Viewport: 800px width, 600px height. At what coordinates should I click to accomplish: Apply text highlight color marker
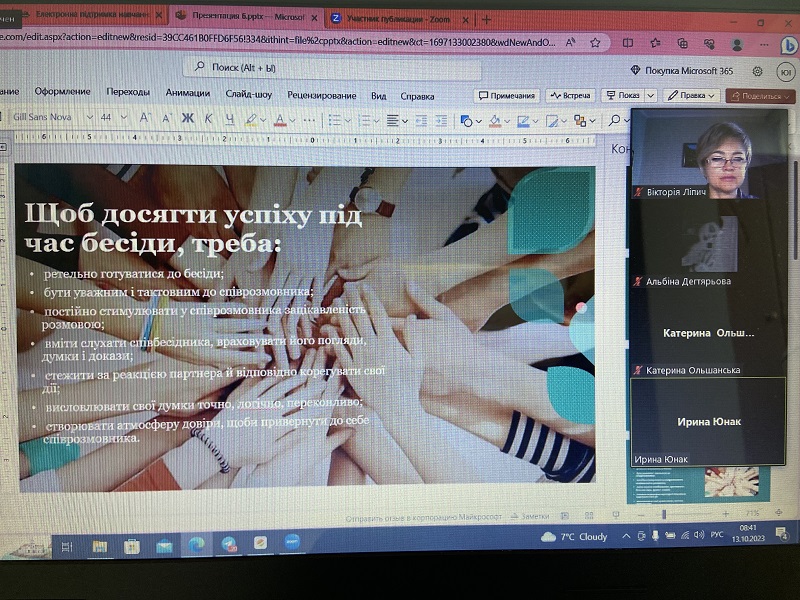[x=251, y=120]
